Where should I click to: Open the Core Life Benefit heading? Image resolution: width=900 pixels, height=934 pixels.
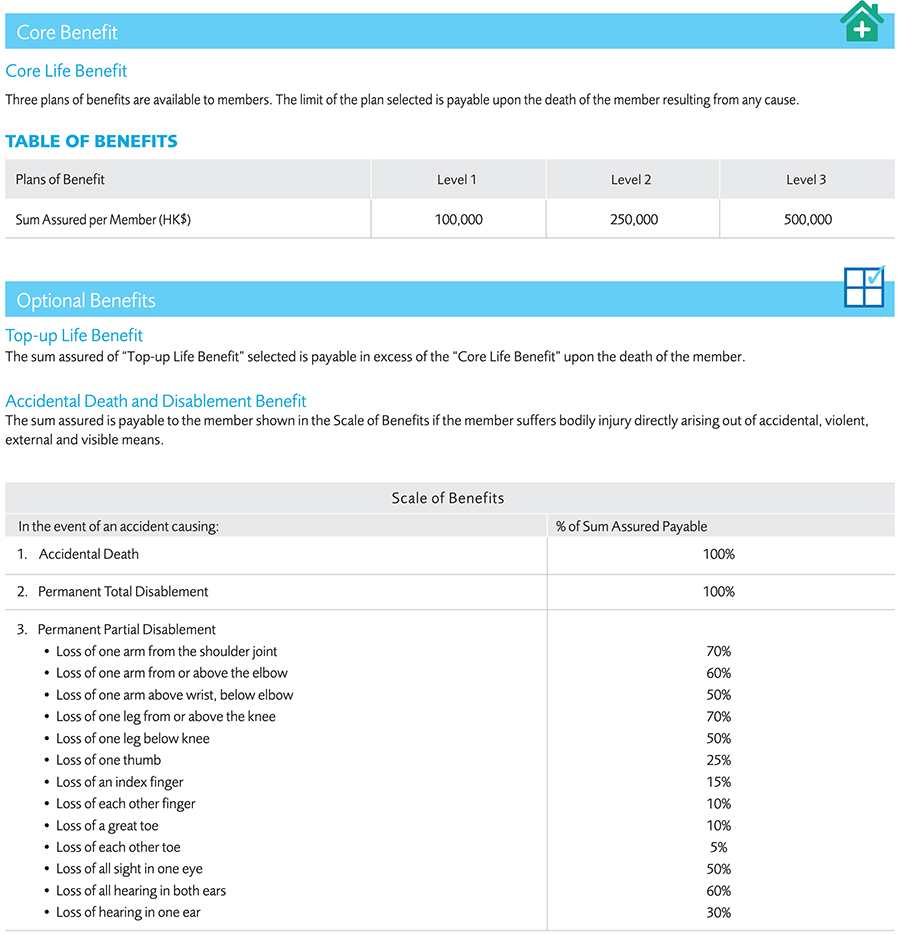click(66, 71)
